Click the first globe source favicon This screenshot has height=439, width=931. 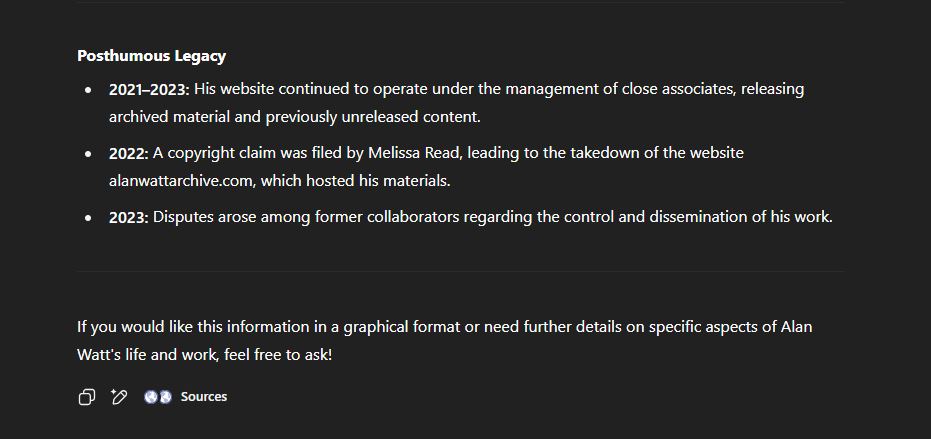pyautogui.click(x=151, y=397)
